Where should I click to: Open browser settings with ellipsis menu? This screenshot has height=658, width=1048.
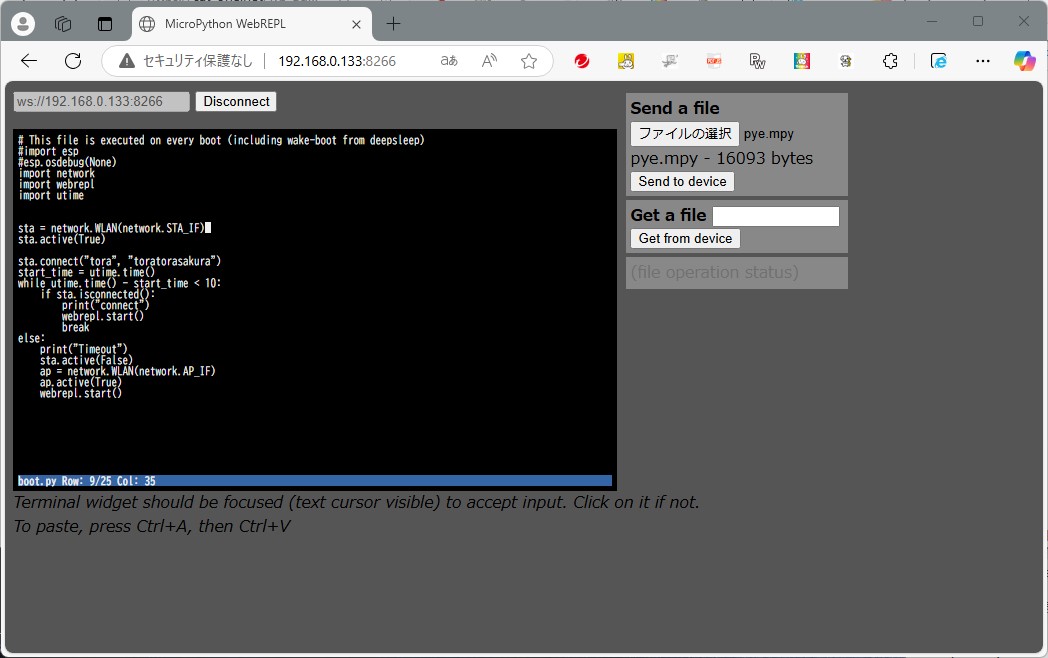(x=982, y=61)
